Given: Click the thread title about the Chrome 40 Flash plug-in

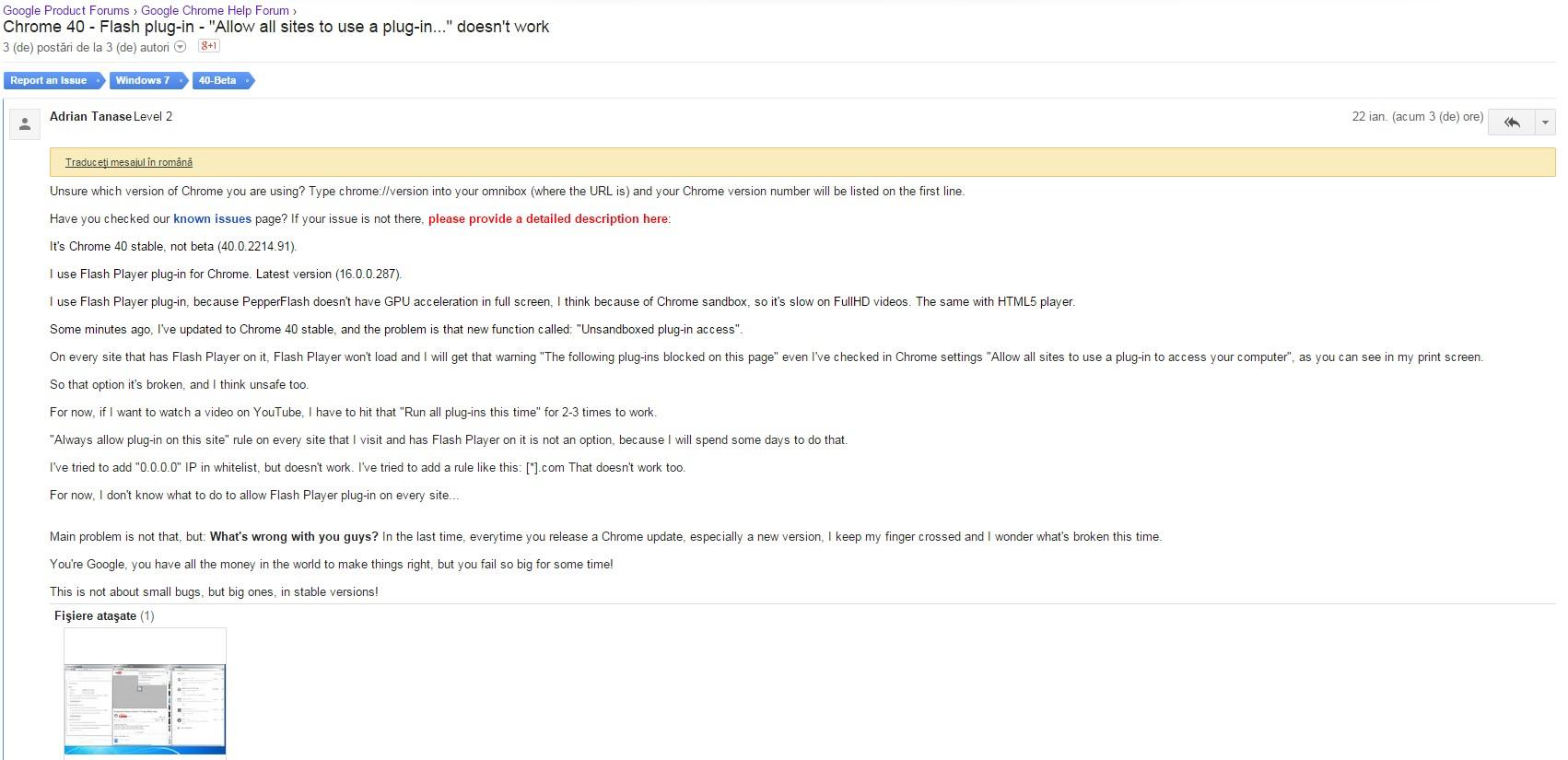Looking at the screenshot, I should (276, 27).
